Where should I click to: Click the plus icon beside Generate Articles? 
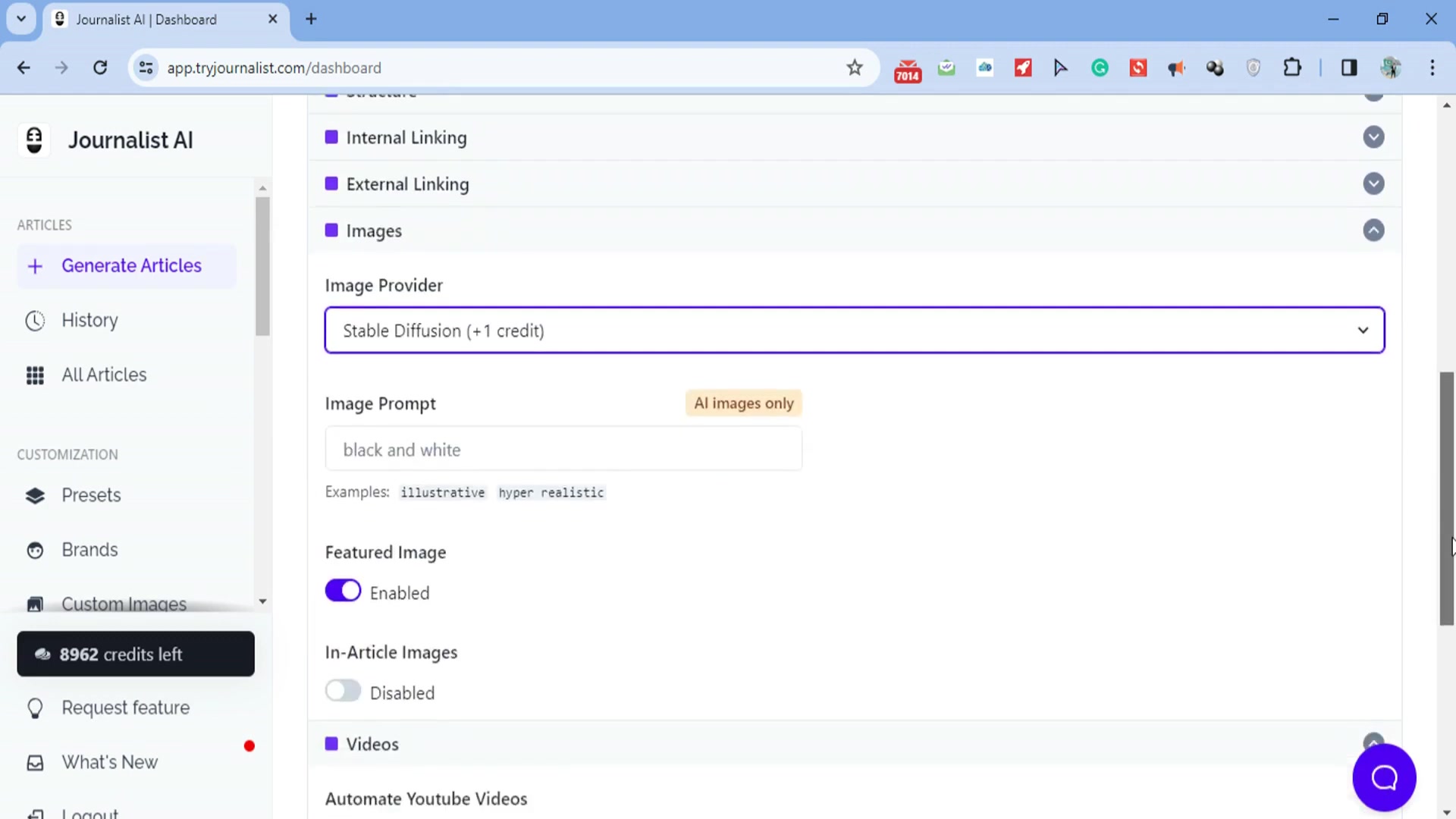tap(35, 266)
